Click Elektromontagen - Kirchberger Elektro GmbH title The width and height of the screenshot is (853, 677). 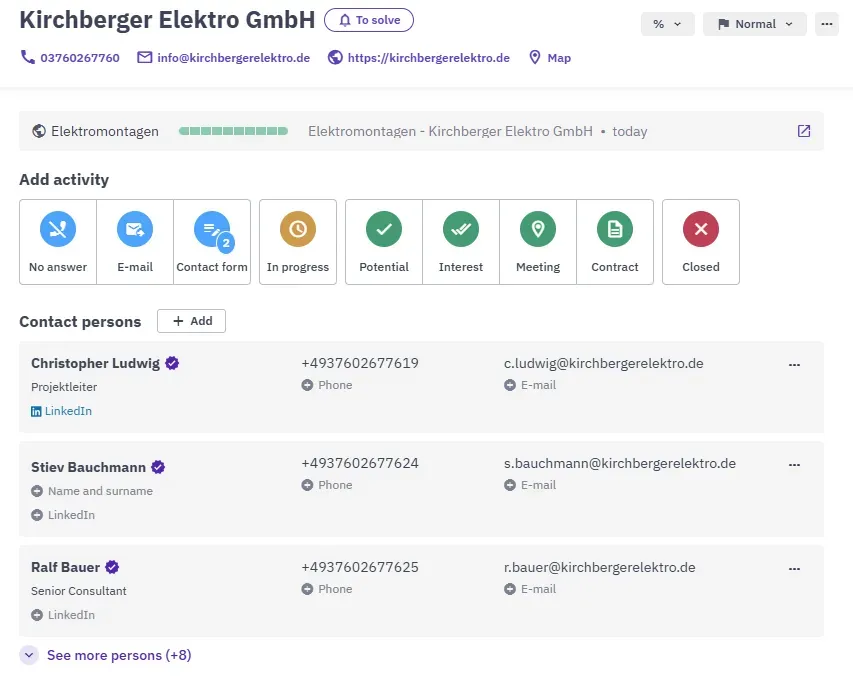point(450,131)
